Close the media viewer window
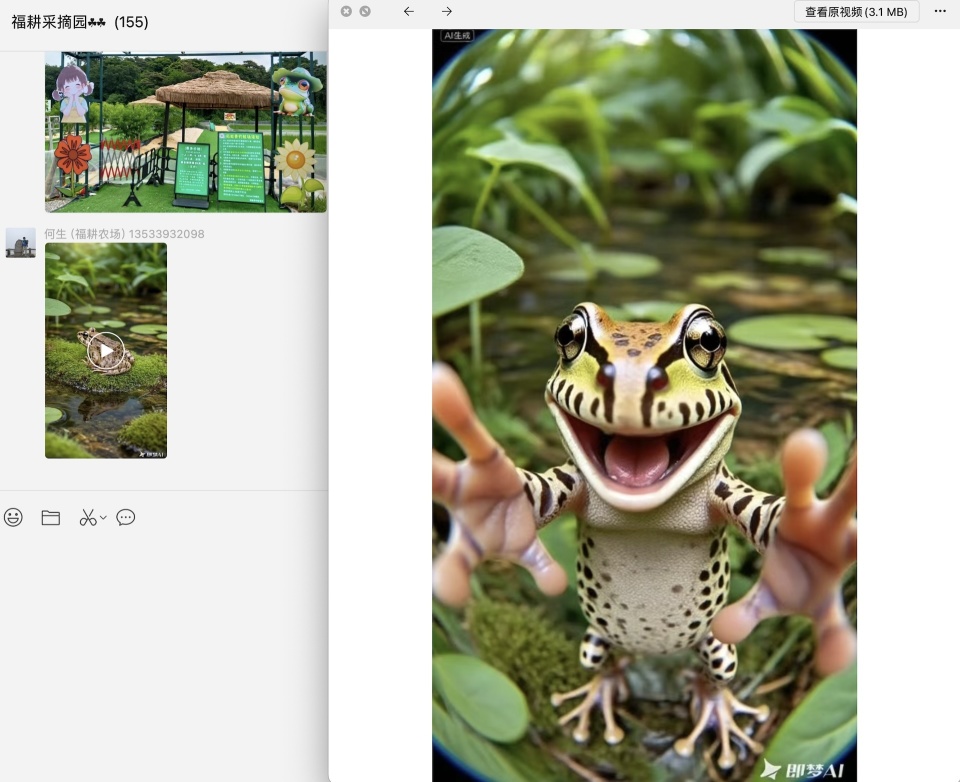This screenshot has height=782, width=960. coord(346,11)
